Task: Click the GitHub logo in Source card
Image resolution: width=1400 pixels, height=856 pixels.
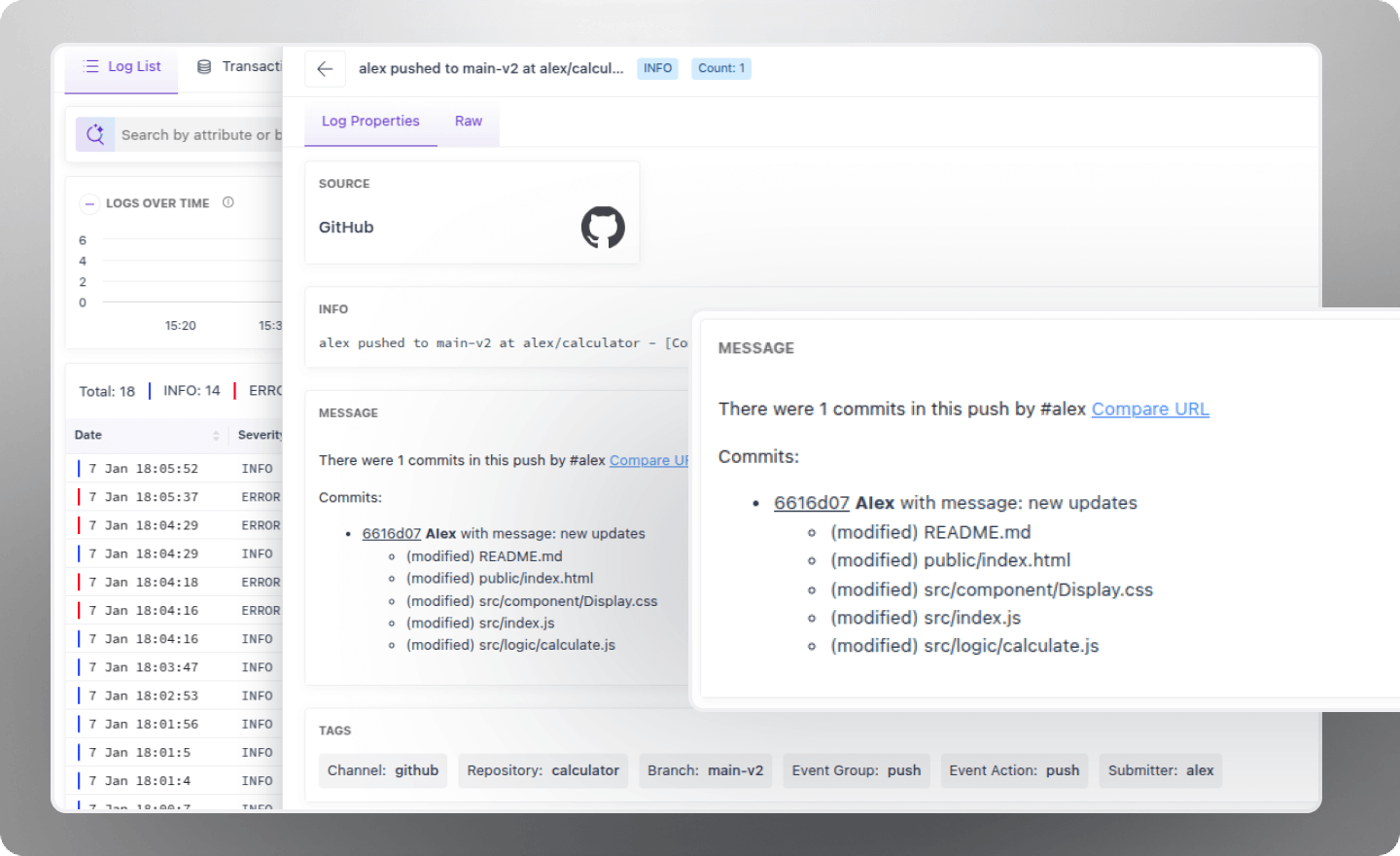Action: (x=603, y=227)
